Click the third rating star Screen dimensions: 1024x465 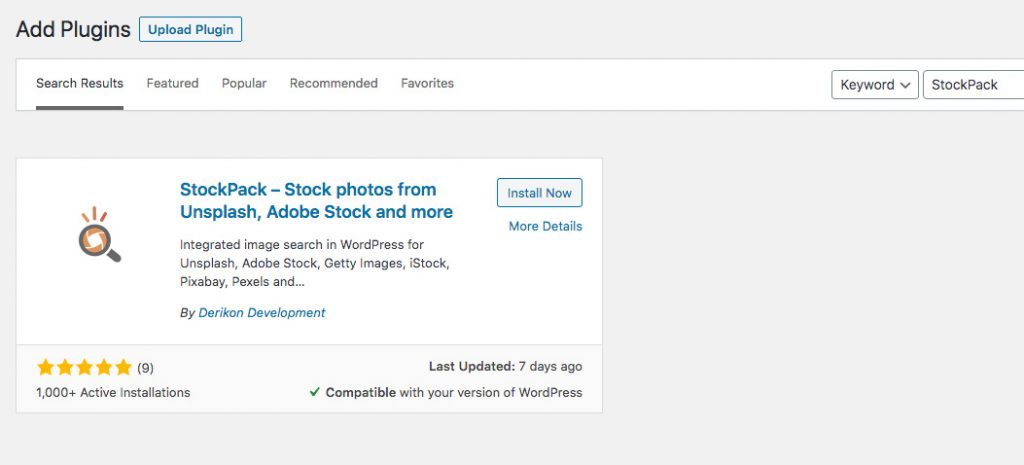[85, 367]
